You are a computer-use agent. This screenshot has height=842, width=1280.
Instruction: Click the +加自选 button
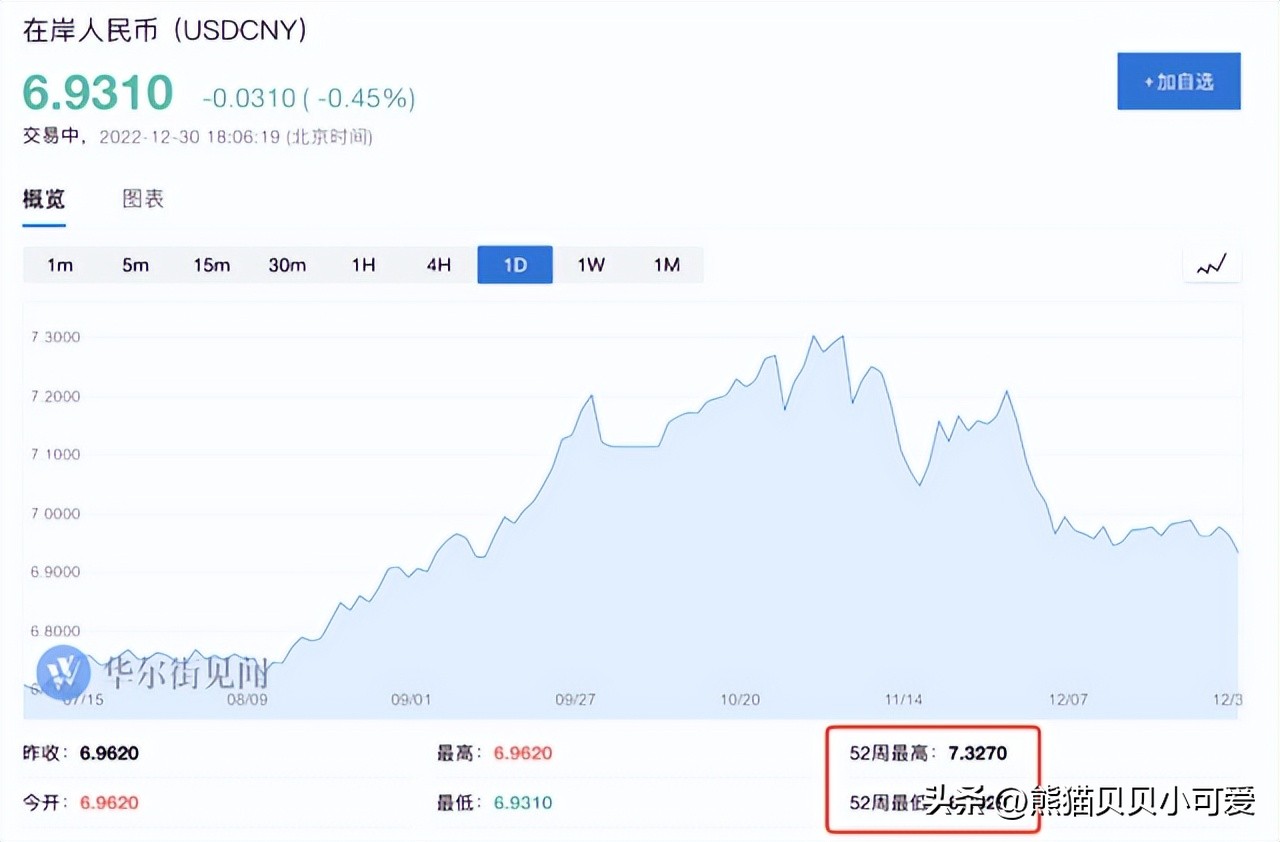1178,81
